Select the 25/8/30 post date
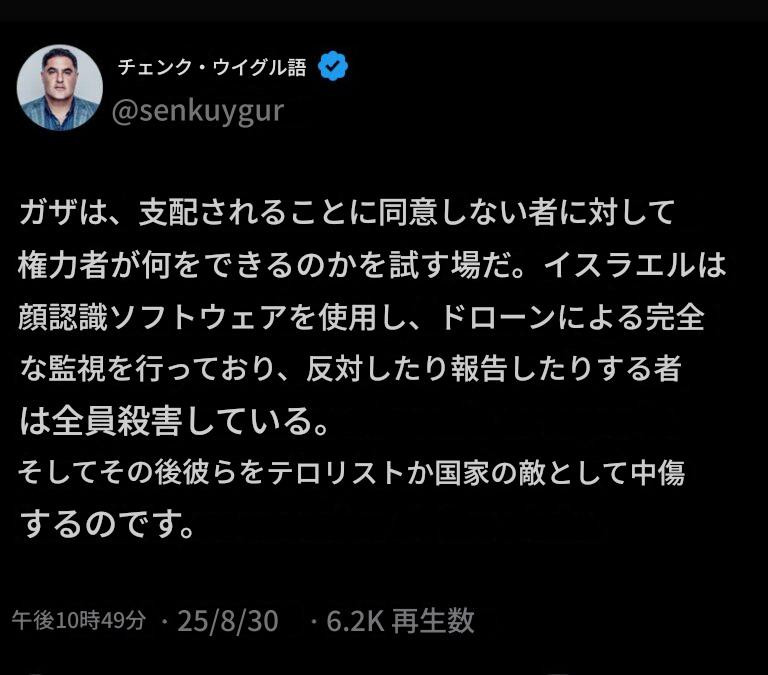Viewport: 768px width, 675px height. click(228, 621)
